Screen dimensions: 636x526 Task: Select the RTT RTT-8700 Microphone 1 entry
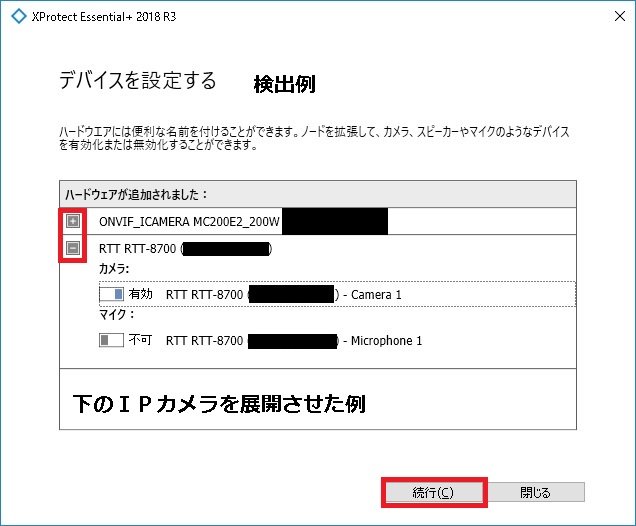(294, 341)
